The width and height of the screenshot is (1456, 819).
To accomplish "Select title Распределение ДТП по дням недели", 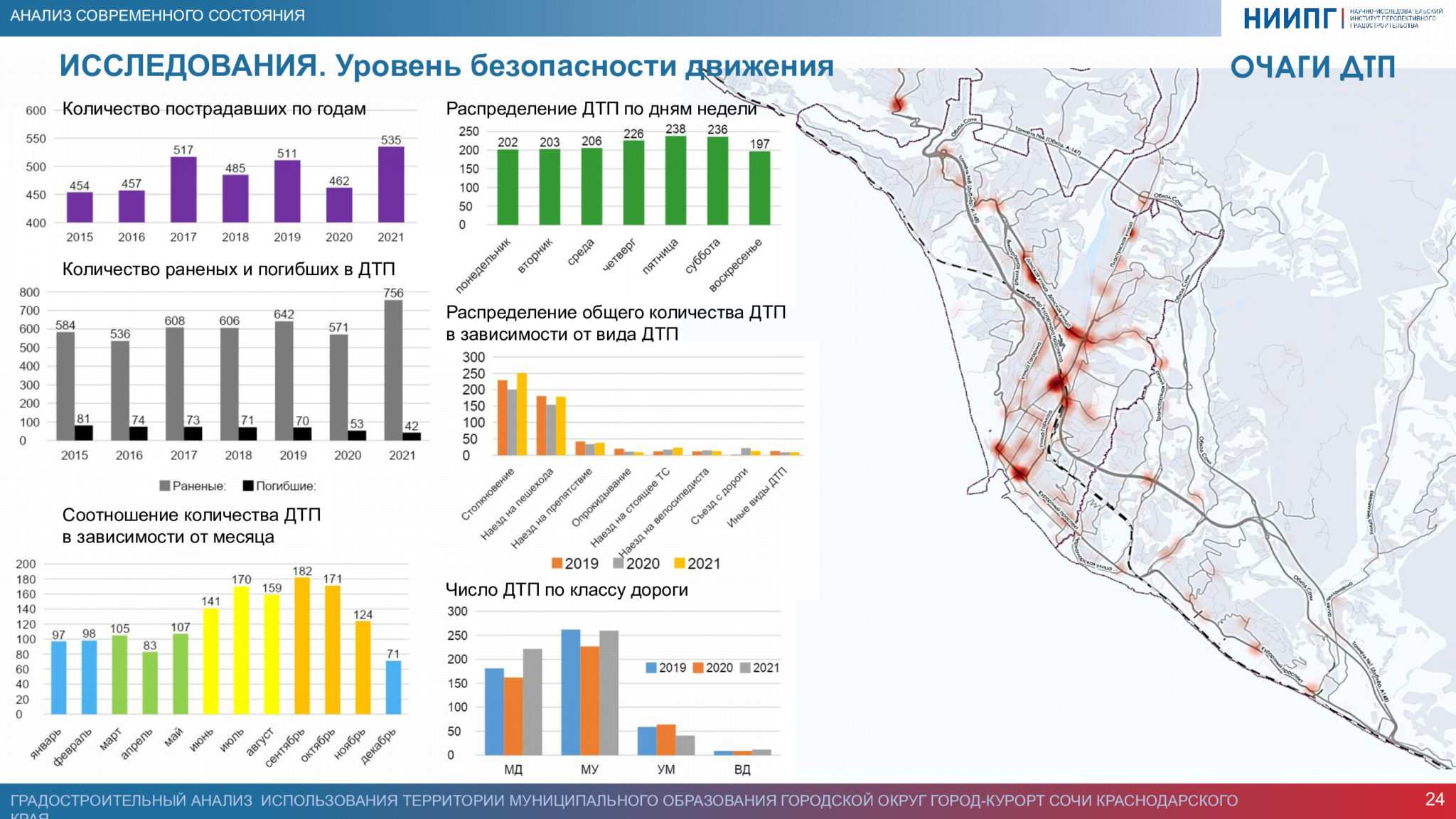I will pos(601,109).
